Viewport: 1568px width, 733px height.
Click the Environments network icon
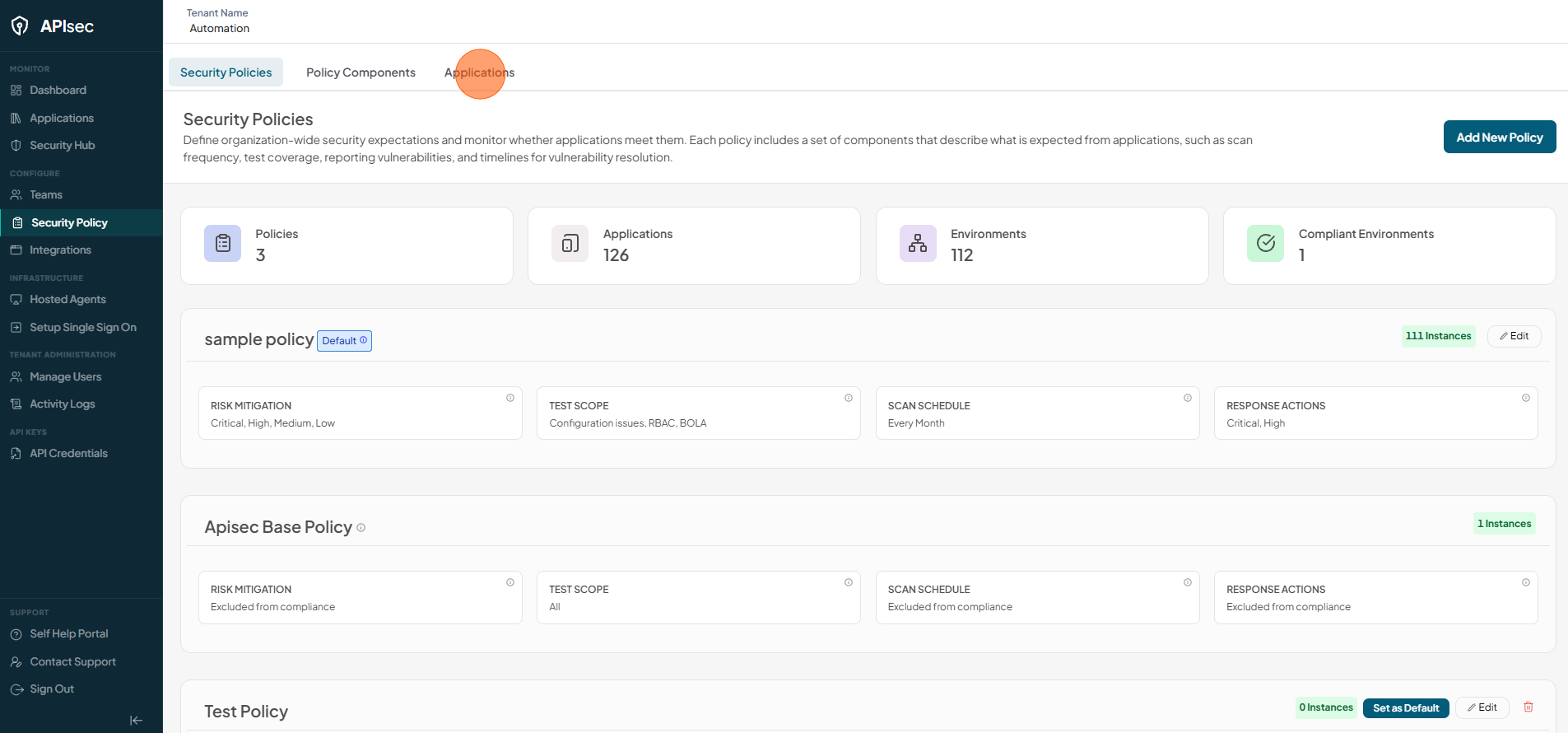click(x=918, y=243)
